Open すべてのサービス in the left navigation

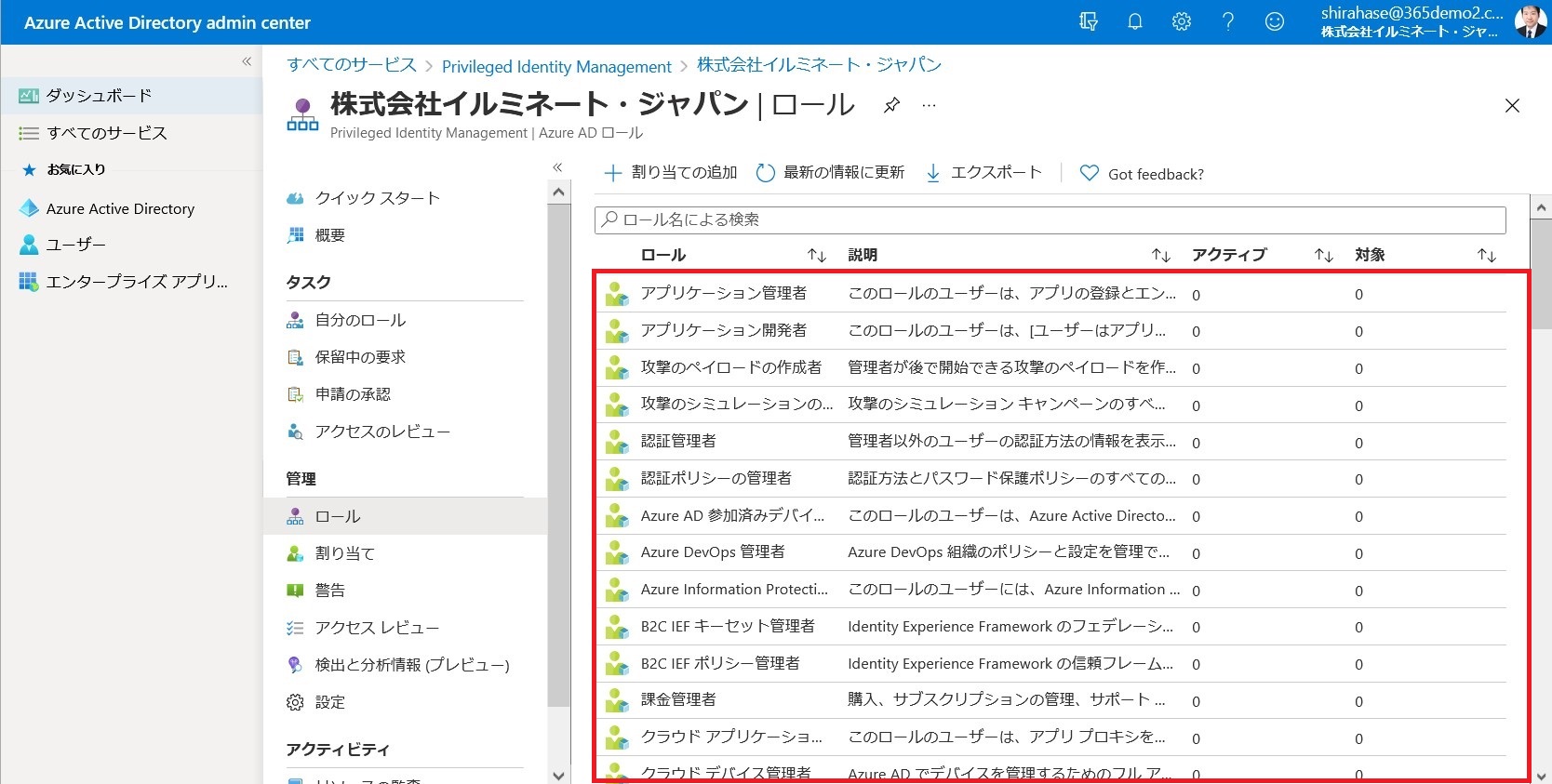pyautogui.click(x=131, y=133)
